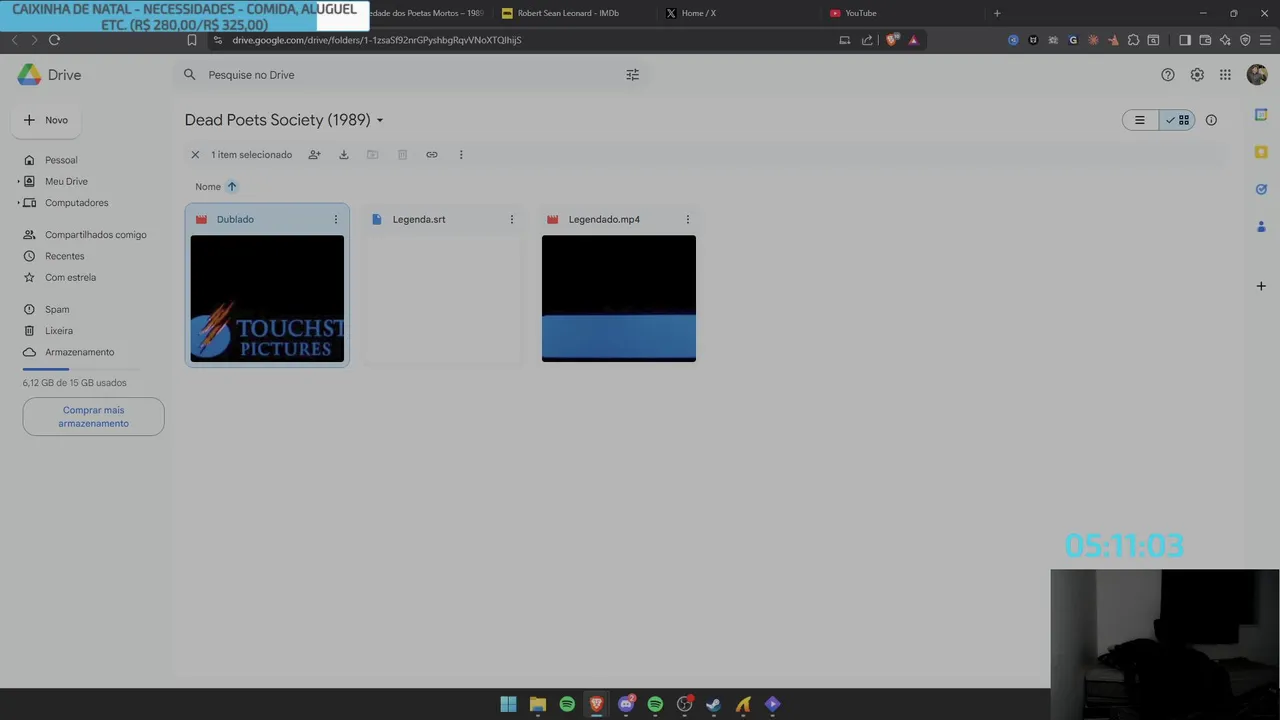
Task: Open Brave Wallet icon
Action: tap(1205, 40)
